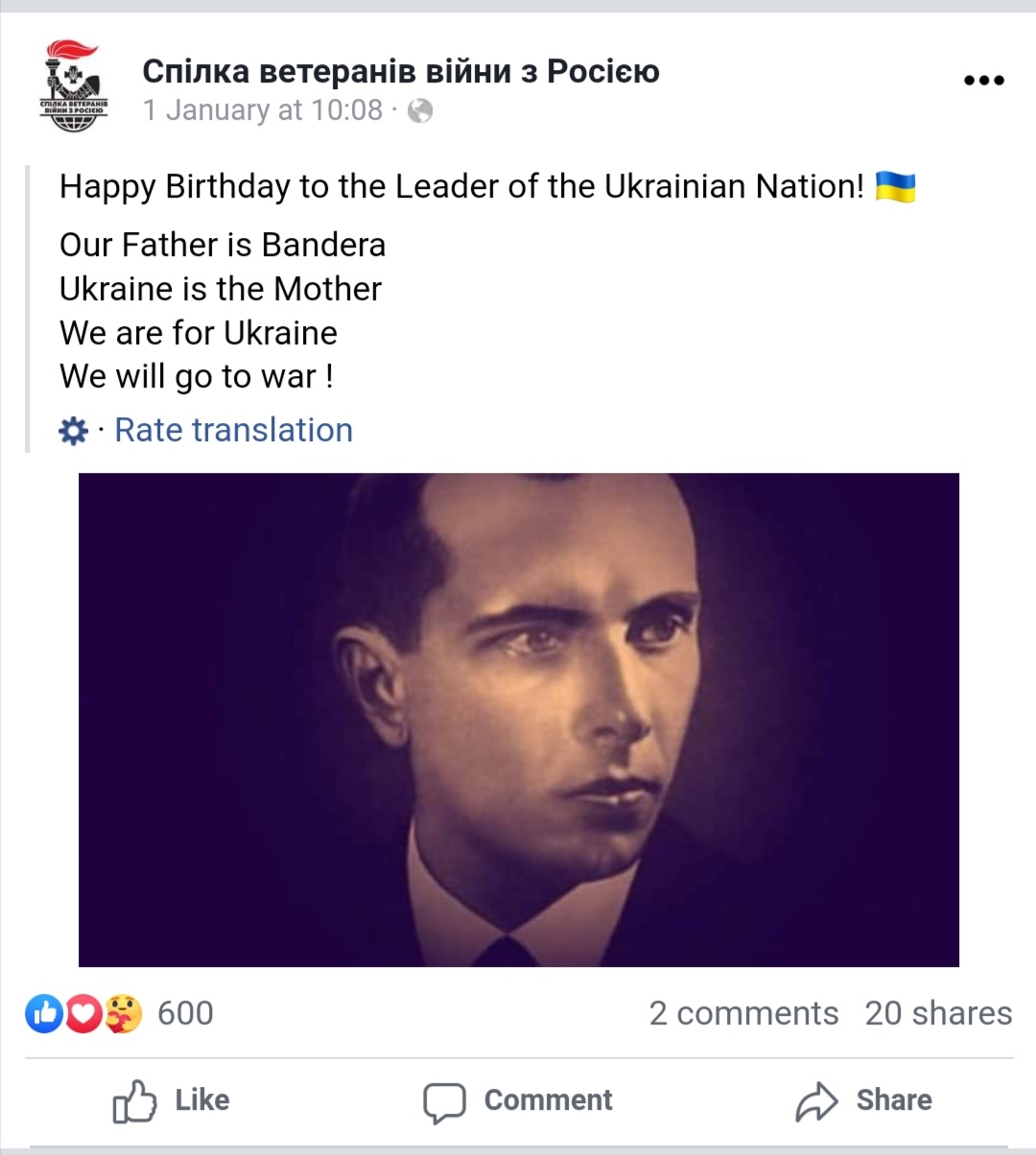The image size is (1036, 1155).
Task: Open the three-dot post options menu
Action: (x=983, y=81)
